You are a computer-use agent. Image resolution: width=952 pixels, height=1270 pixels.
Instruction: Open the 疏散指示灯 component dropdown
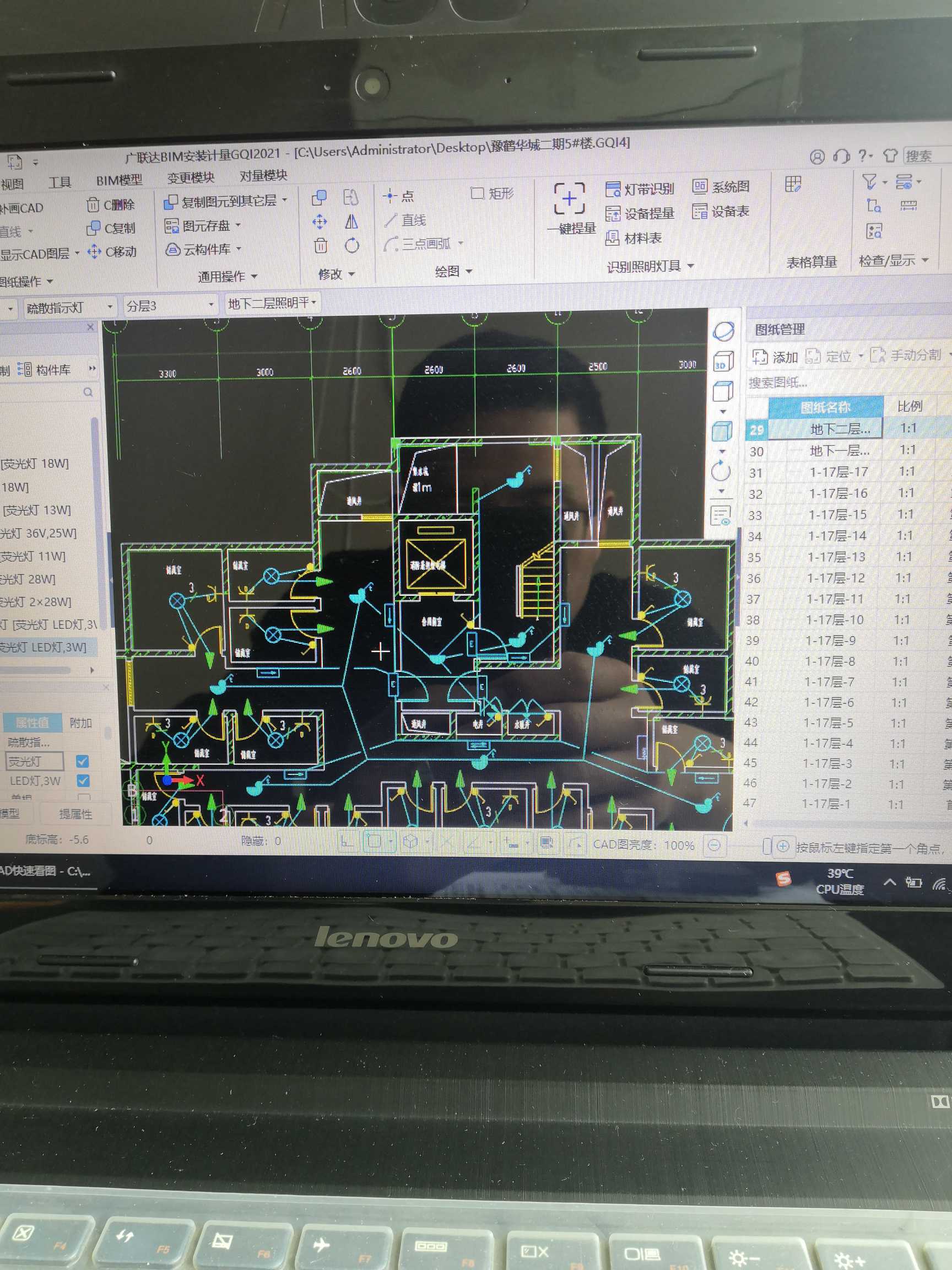tap(69, 307)
